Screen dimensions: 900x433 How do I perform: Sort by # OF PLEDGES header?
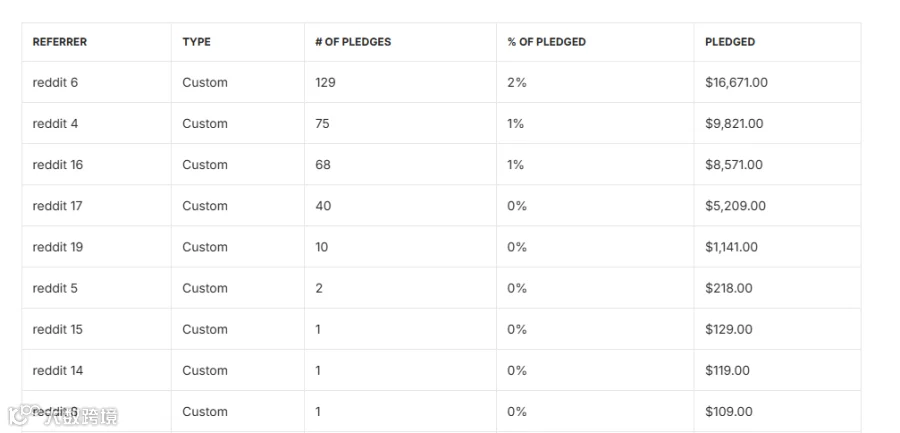tap(353, 42)
